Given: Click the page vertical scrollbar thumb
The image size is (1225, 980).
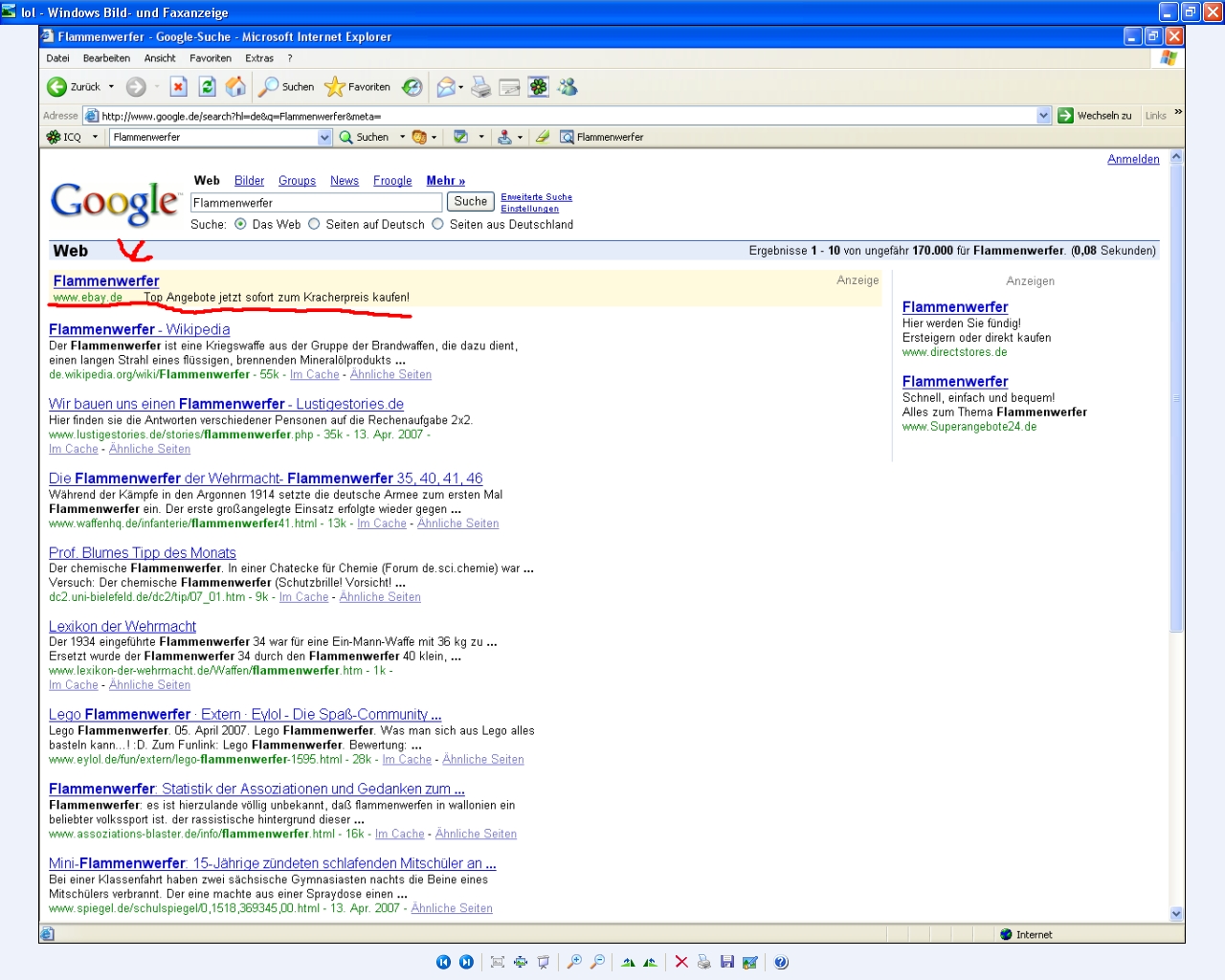Looking at the screenshot, I should (x=1176, y=397).
